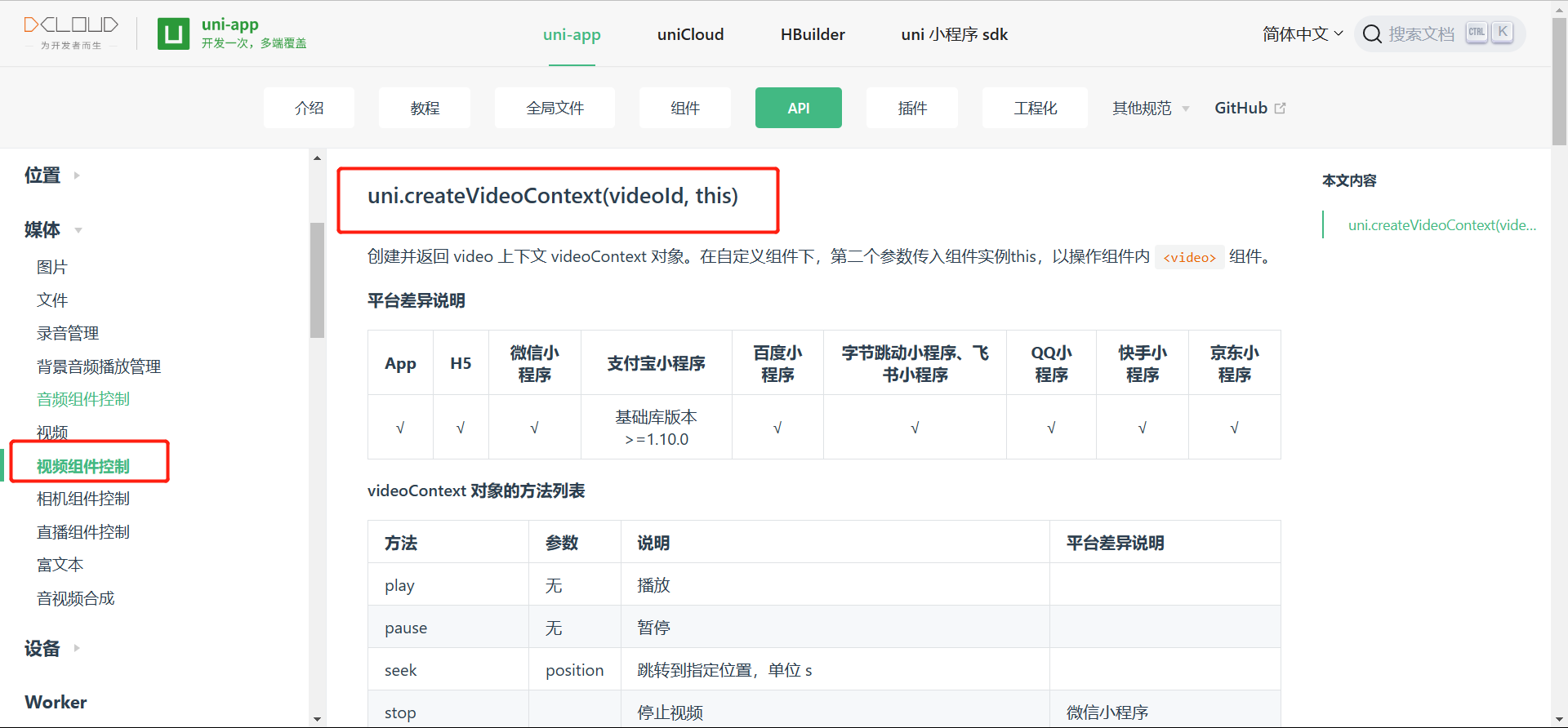Image resolution: width=1568 pixels, height=728 pixels.
Task: Open 富文本 in the sidebar
Action: tap(60, 565)
